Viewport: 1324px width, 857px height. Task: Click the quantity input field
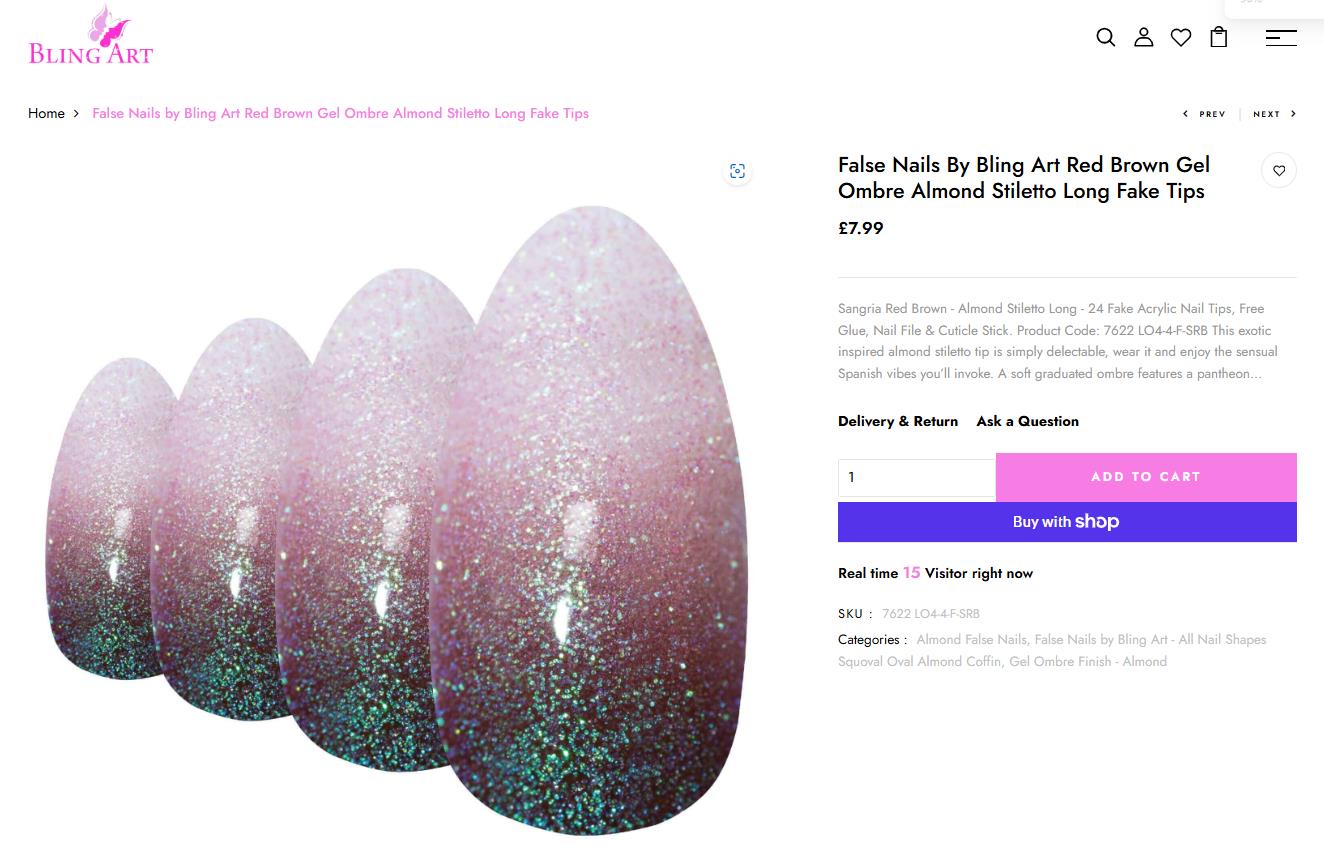[x=917, y=477]
